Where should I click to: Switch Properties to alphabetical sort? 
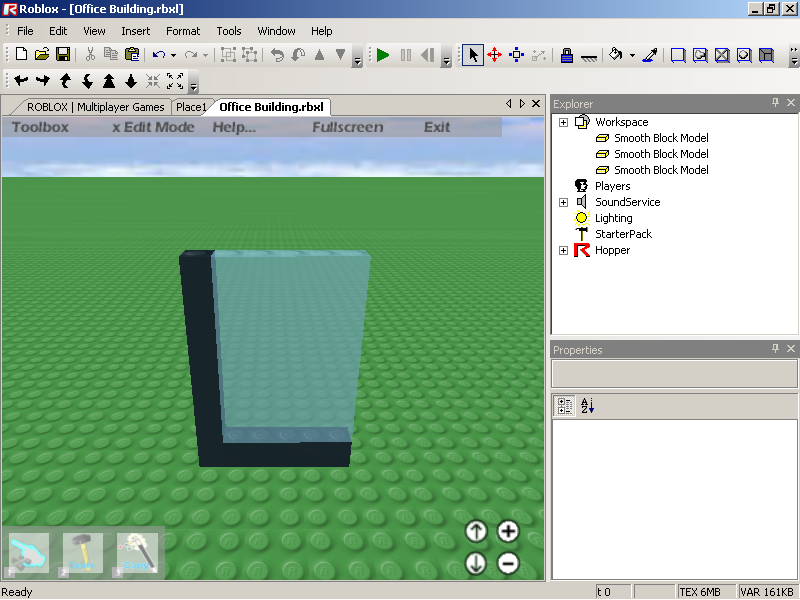point(588,405)
